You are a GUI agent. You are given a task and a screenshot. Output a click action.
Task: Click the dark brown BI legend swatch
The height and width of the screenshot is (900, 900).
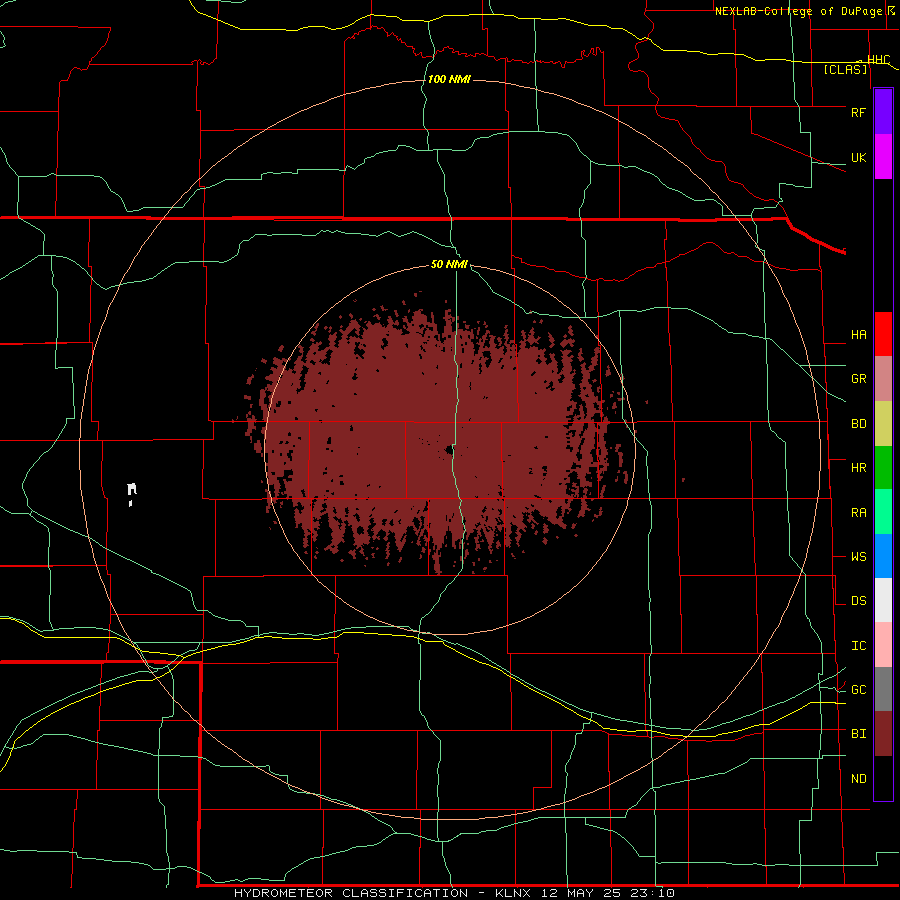tap(883, 734)
